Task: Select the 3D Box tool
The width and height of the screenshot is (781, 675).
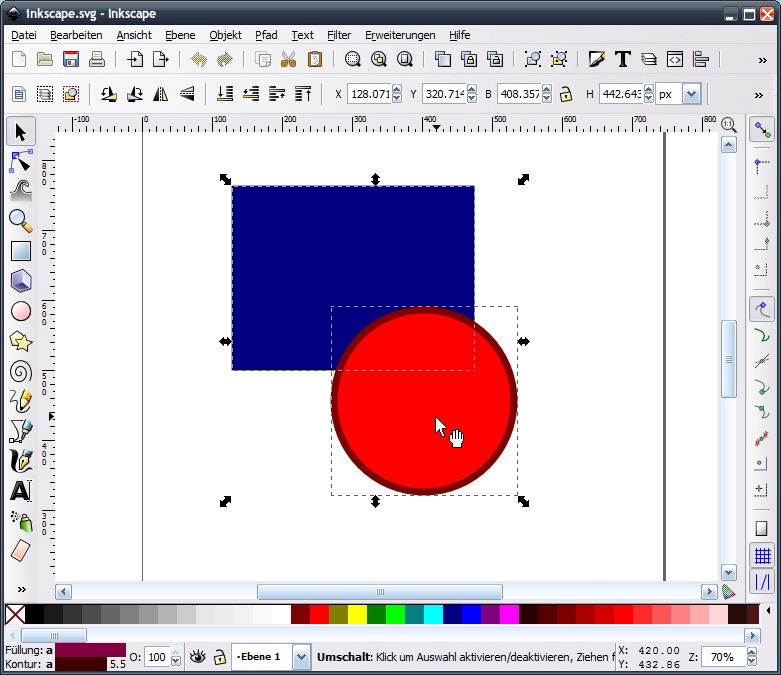Action: tap(20, 280)
